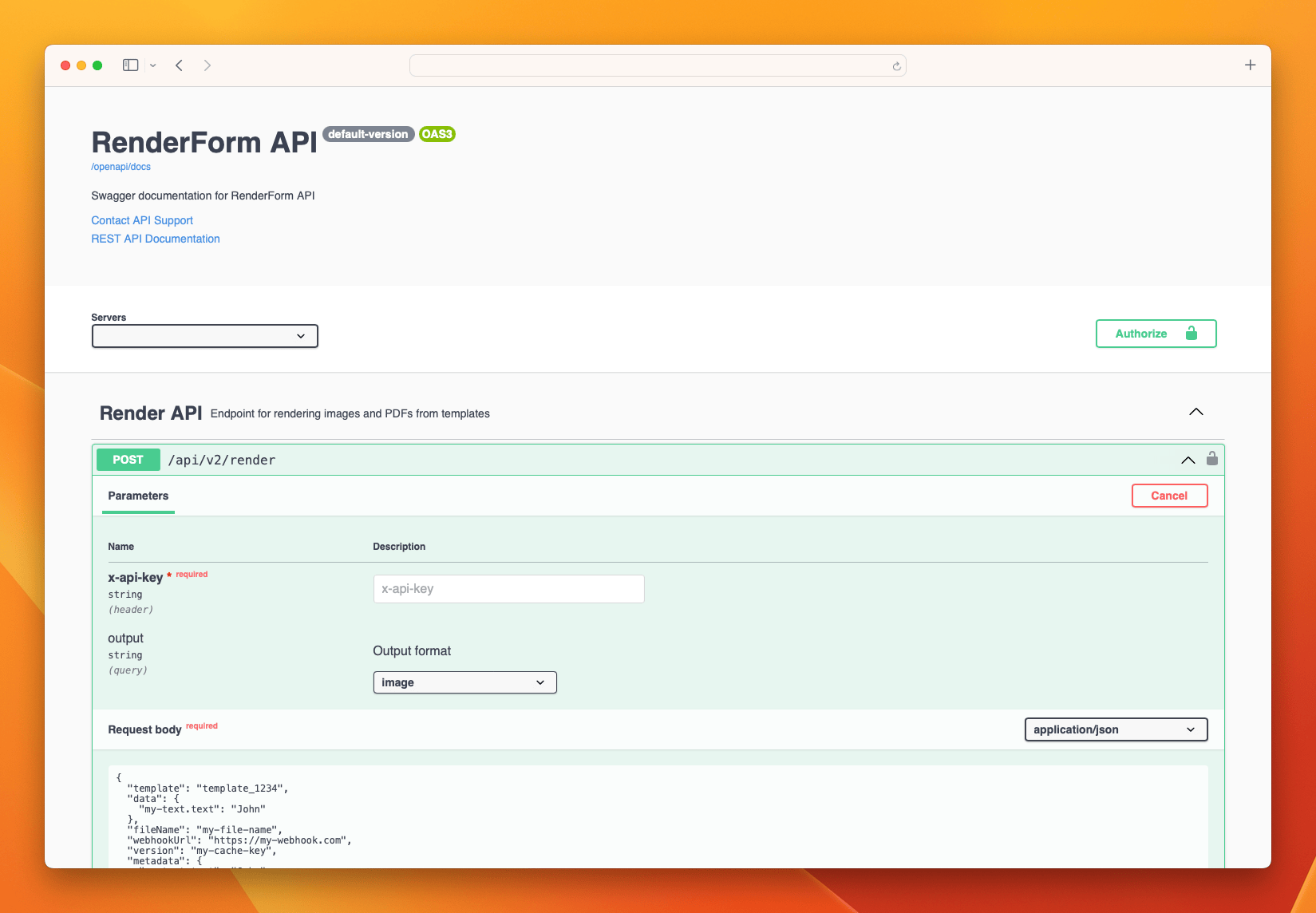The height and width of the screenshot is (913, 1316).
Task: Go back using the browser back arrow
Action: (180, 65)
